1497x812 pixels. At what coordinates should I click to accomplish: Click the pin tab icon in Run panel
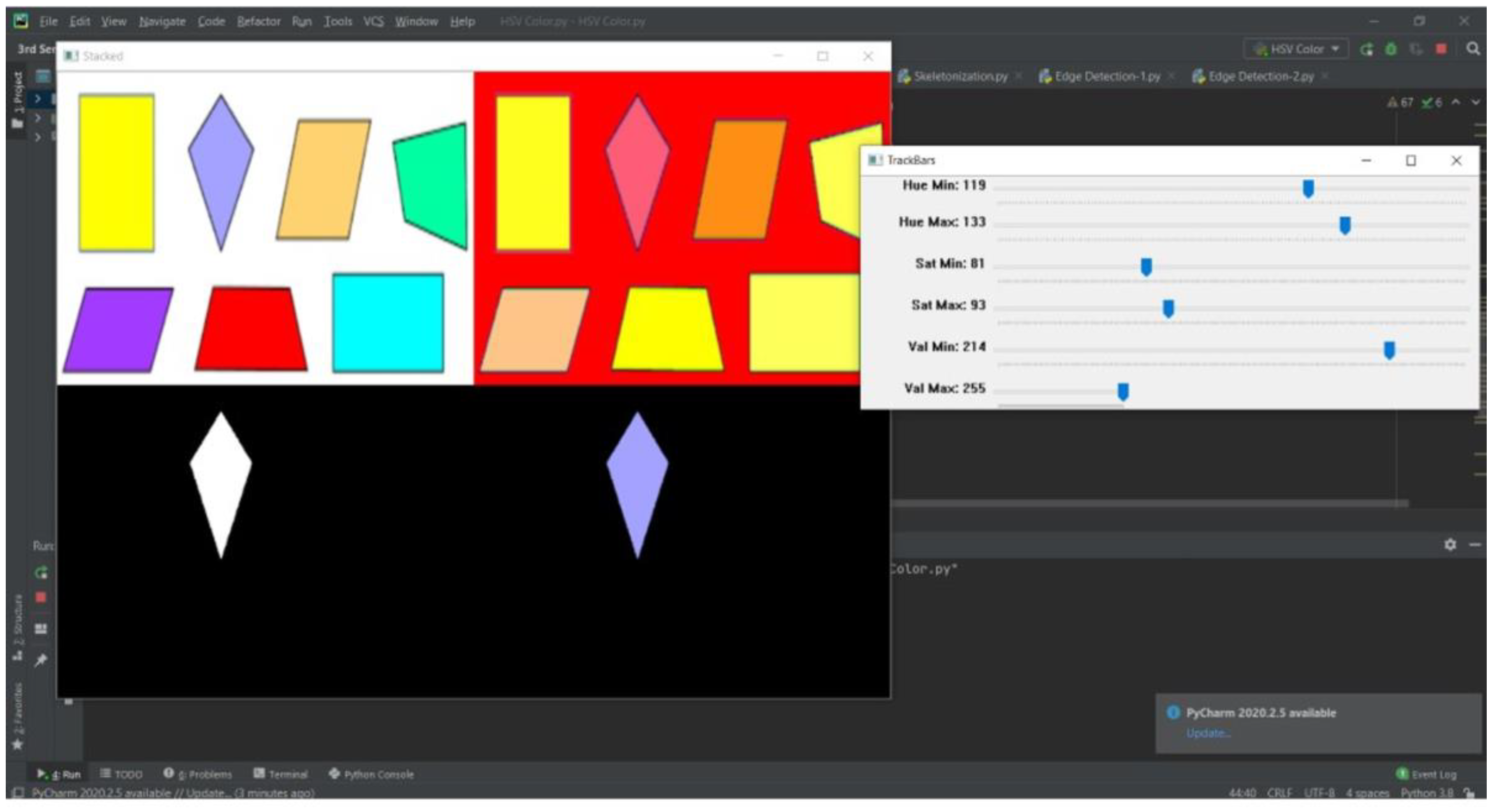point(41,660)
